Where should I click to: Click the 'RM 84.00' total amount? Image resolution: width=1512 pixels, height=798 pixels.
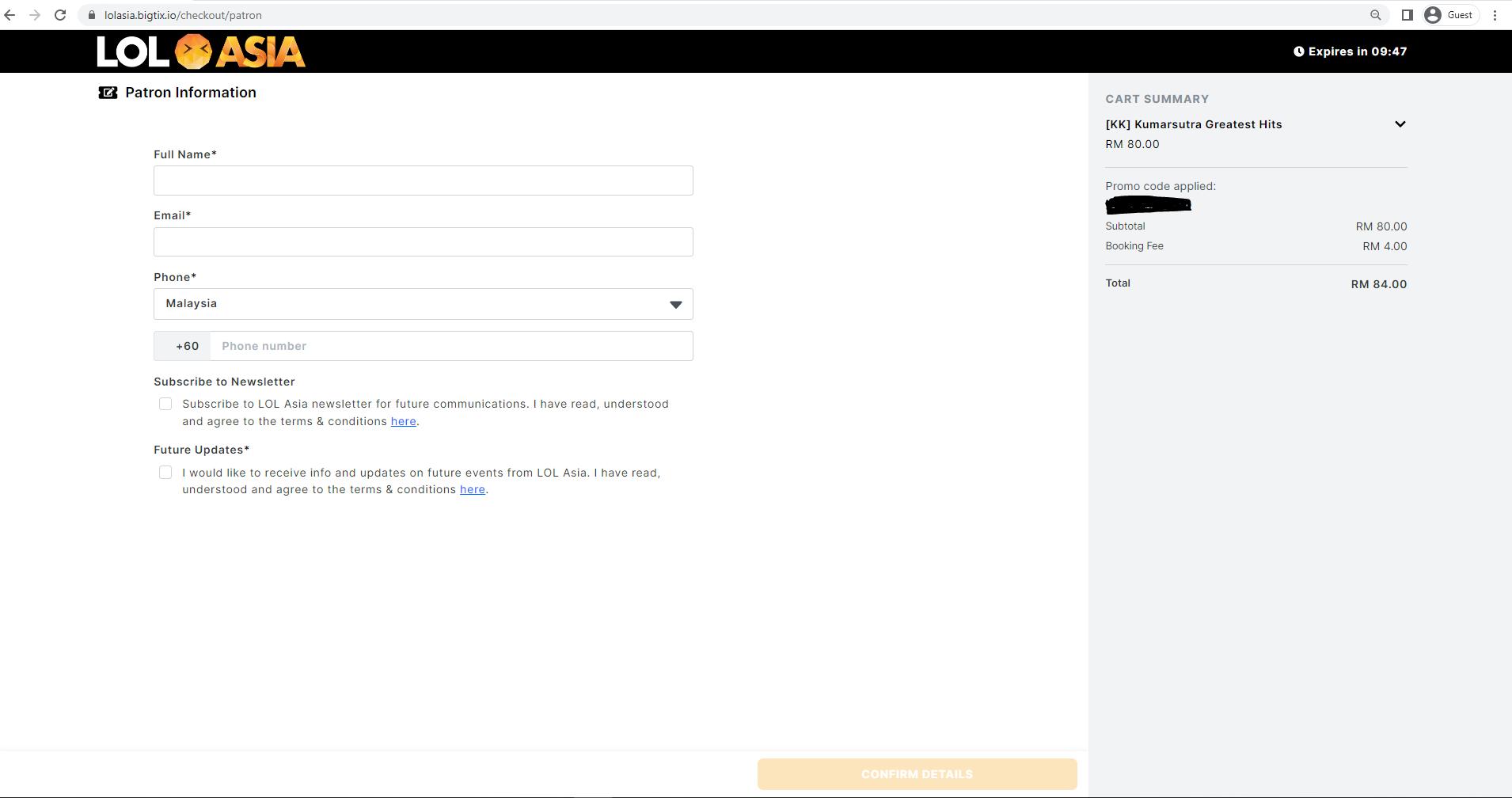1379,284
